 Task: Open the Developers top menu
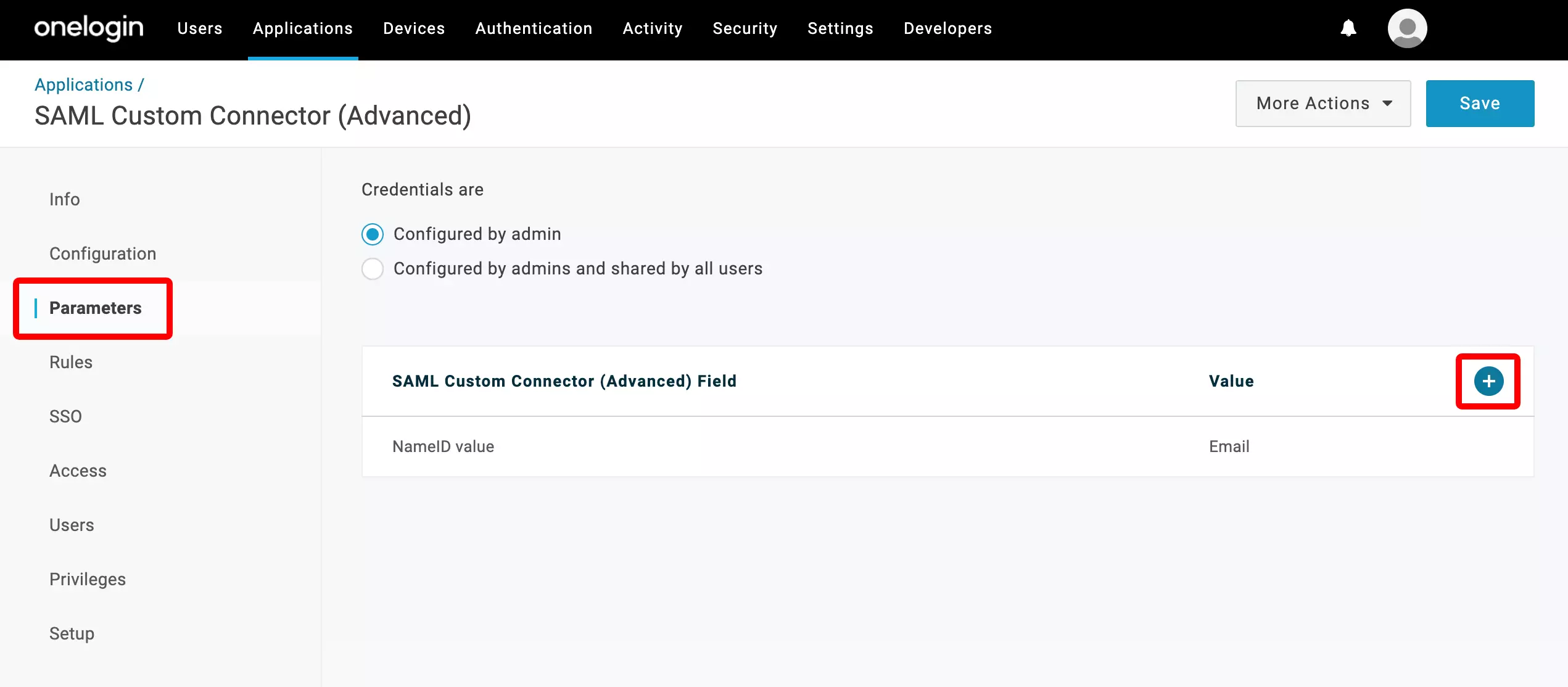click(x=948, y=28)
